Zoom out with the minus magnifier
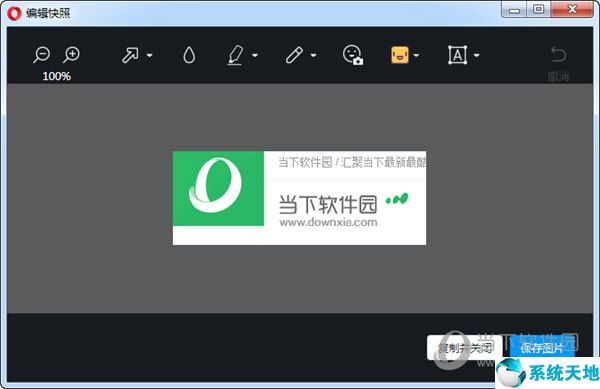This screenshot has width=600, height=389. tap(41, 55)
